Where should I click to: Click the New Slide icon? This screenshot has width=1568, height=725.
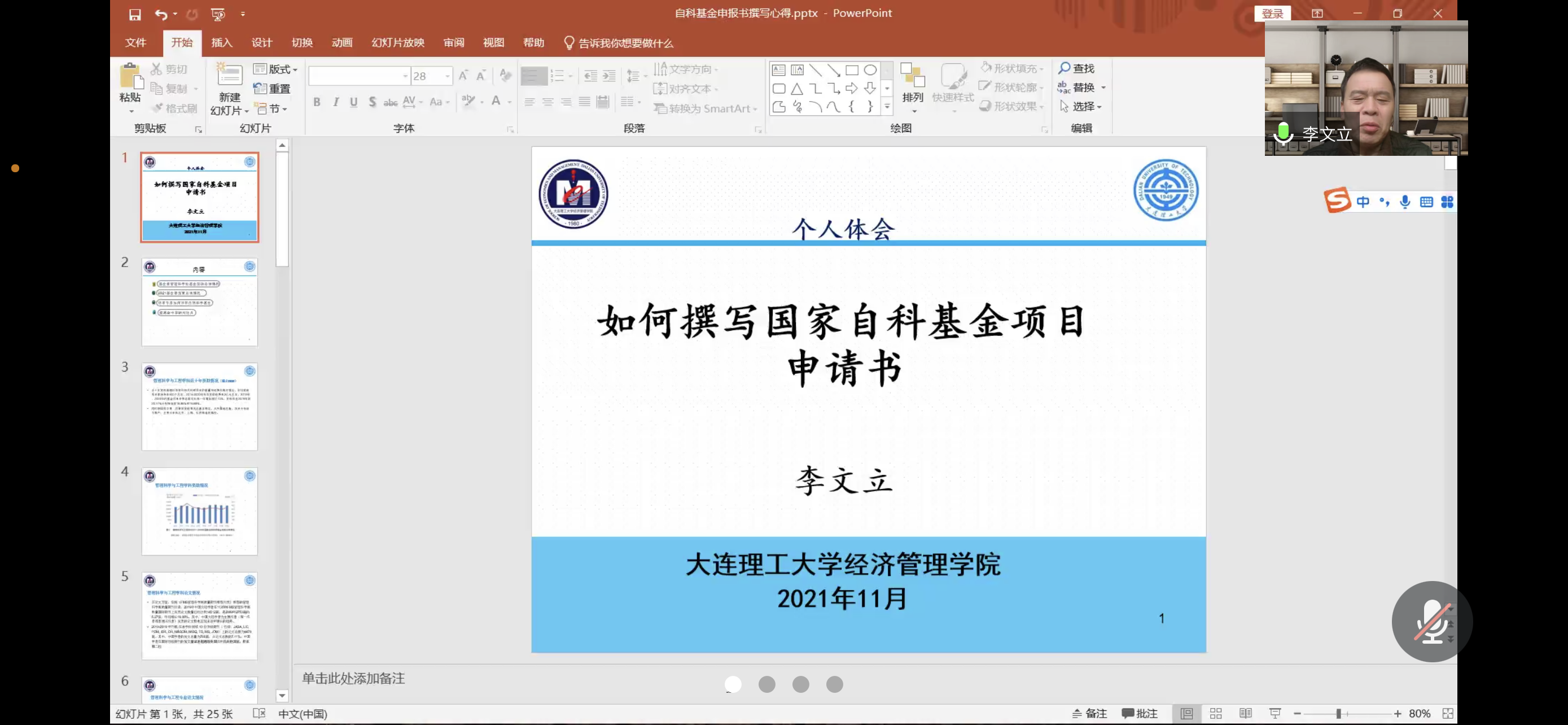click(x=230, y=76)
